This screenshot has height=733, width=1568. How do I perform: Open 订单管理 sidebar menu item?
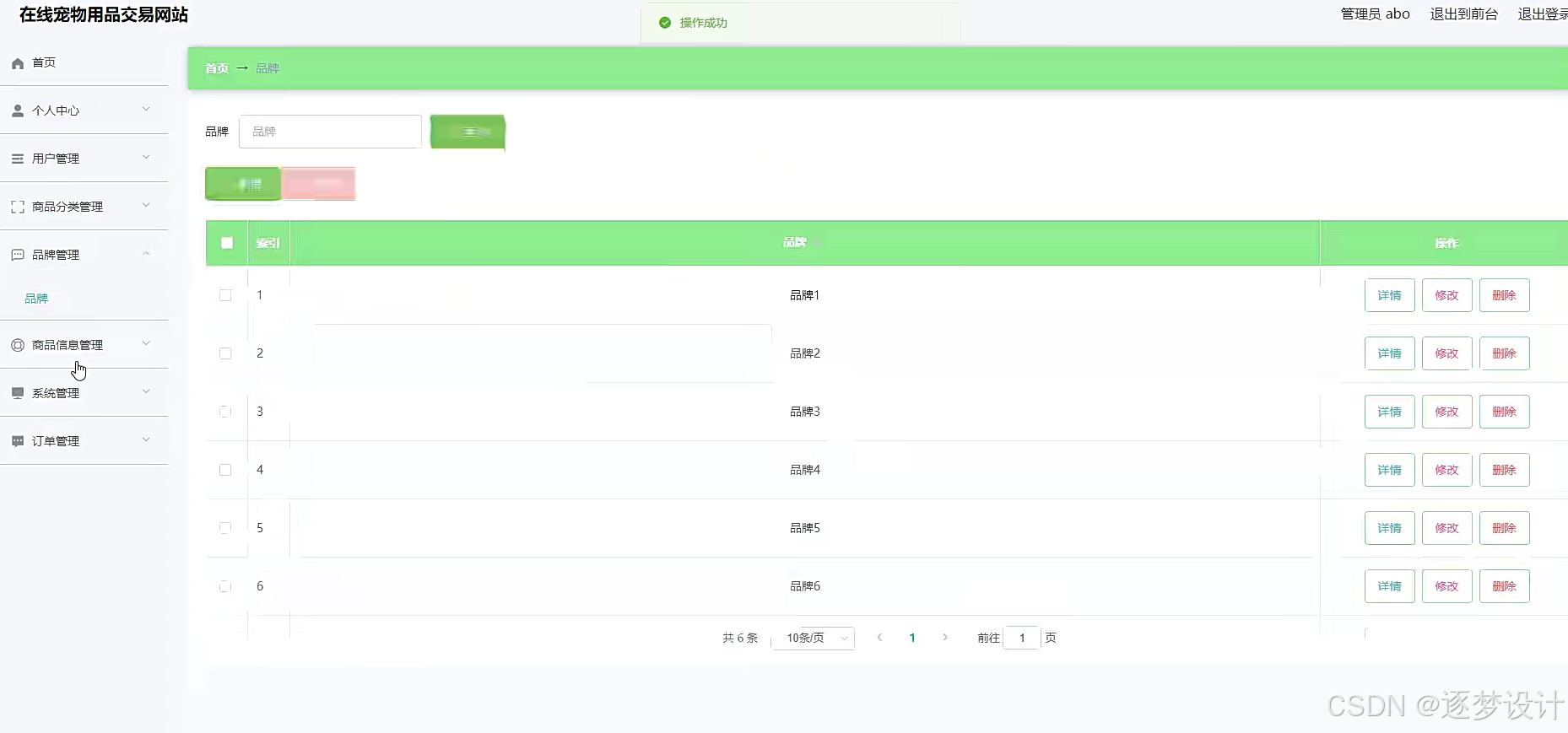(84, 441)
